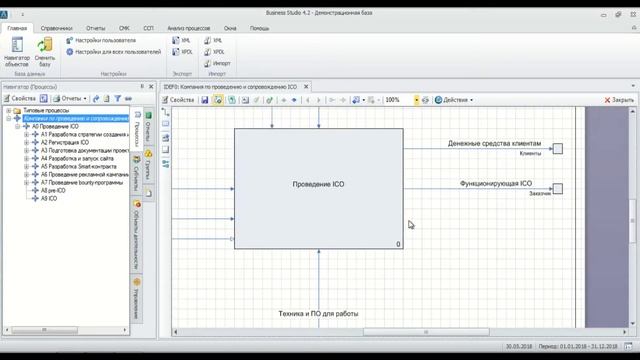Image resolution: width=640 pixels, height=360 pixels.
Task: Close the IDEF0 diagram document tab
Action: tap(306, 87)
